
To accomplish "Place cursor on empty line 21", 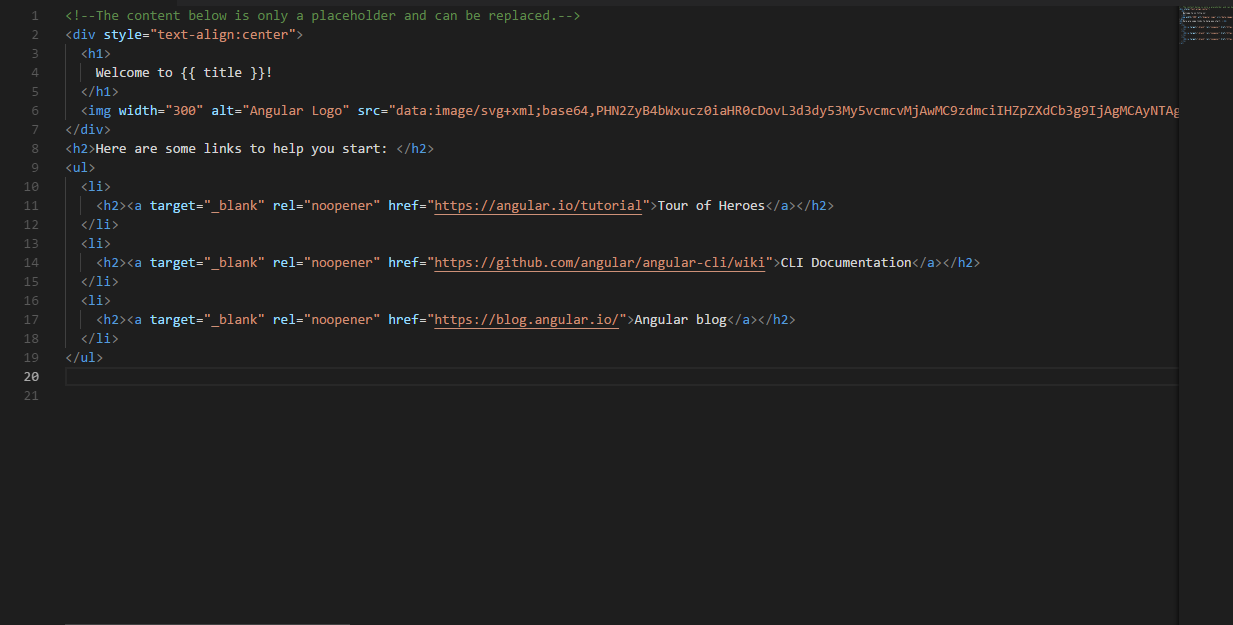I will coord(400,396).
